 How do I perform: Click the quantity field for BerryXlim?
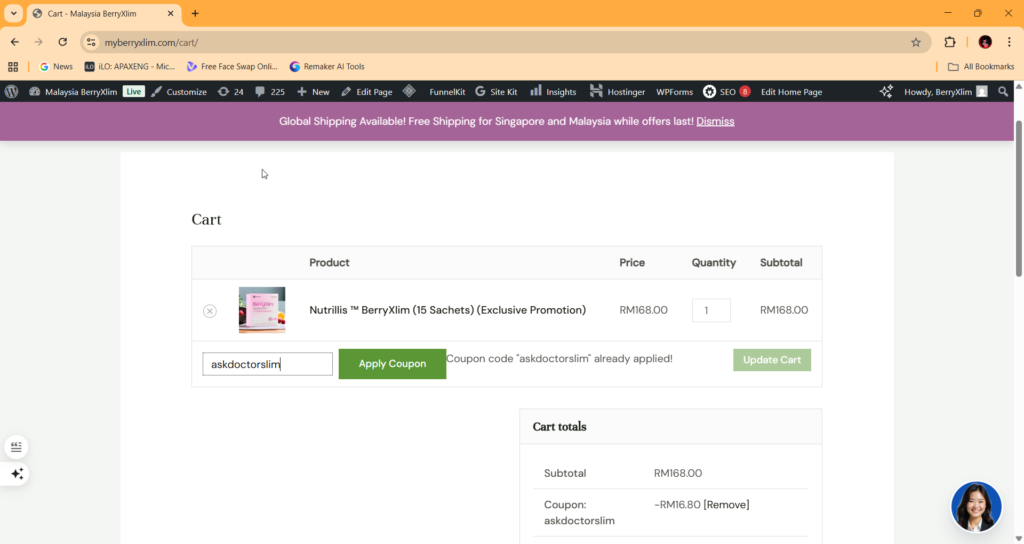[x=710, y=310]
